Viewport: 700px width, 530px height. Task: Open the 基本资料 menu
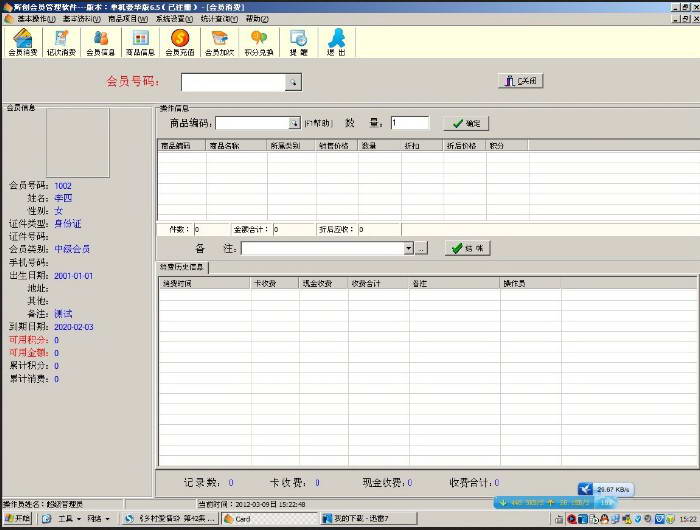(81, 19)
